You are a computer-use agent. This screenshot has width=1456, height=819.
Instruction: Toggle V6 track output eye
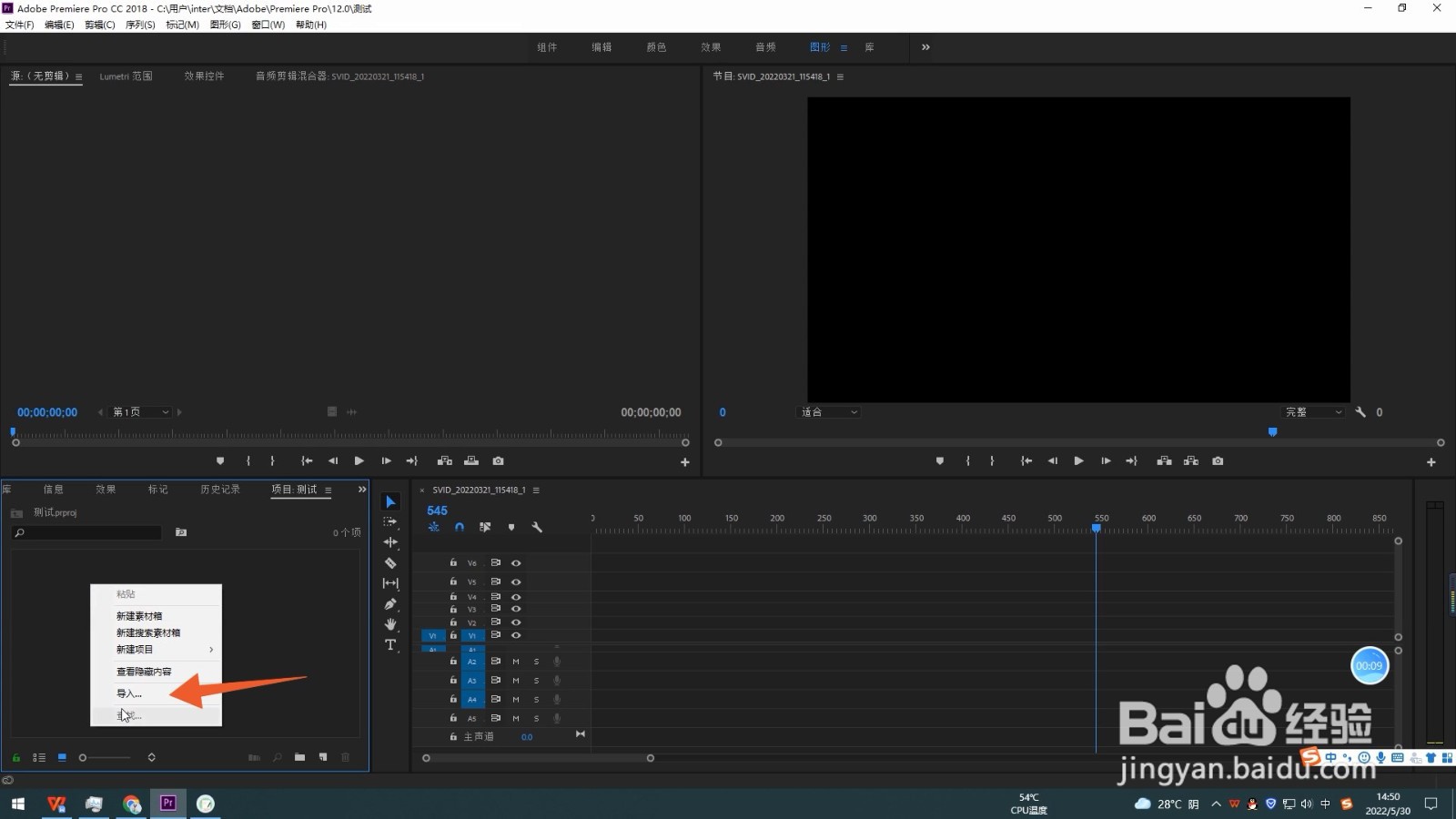click(516, 563)
